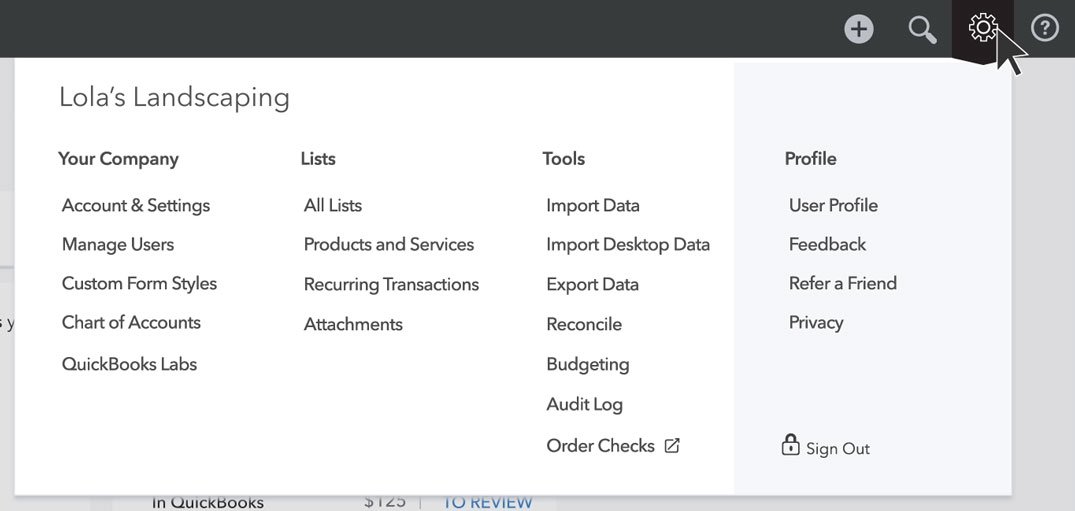Open Custom Form Styles
This screenshot has height=511, width=1075.
tap(139, 284)
